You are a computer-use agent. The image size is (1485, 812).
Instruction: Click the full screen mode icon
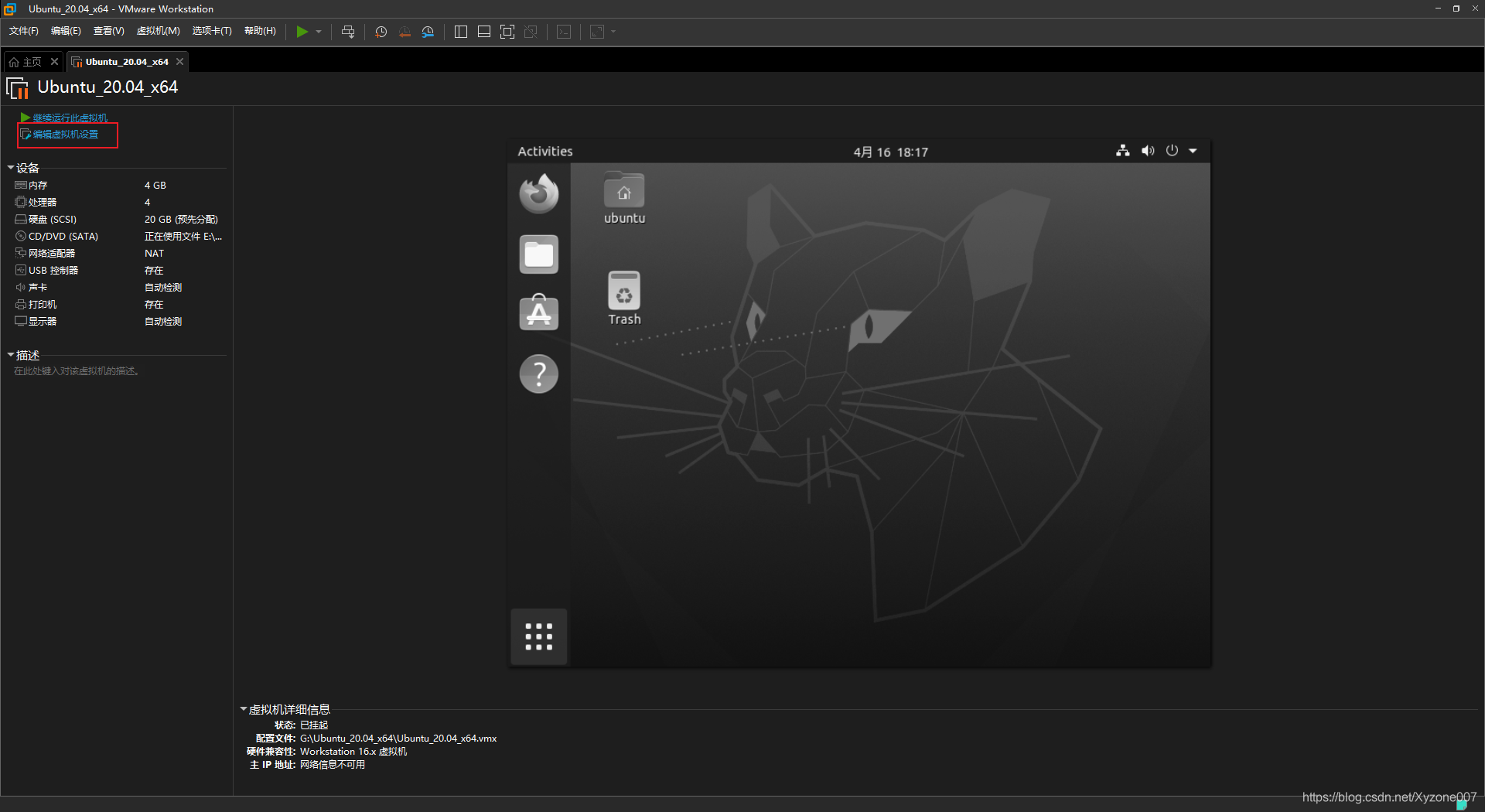(507, 32)
